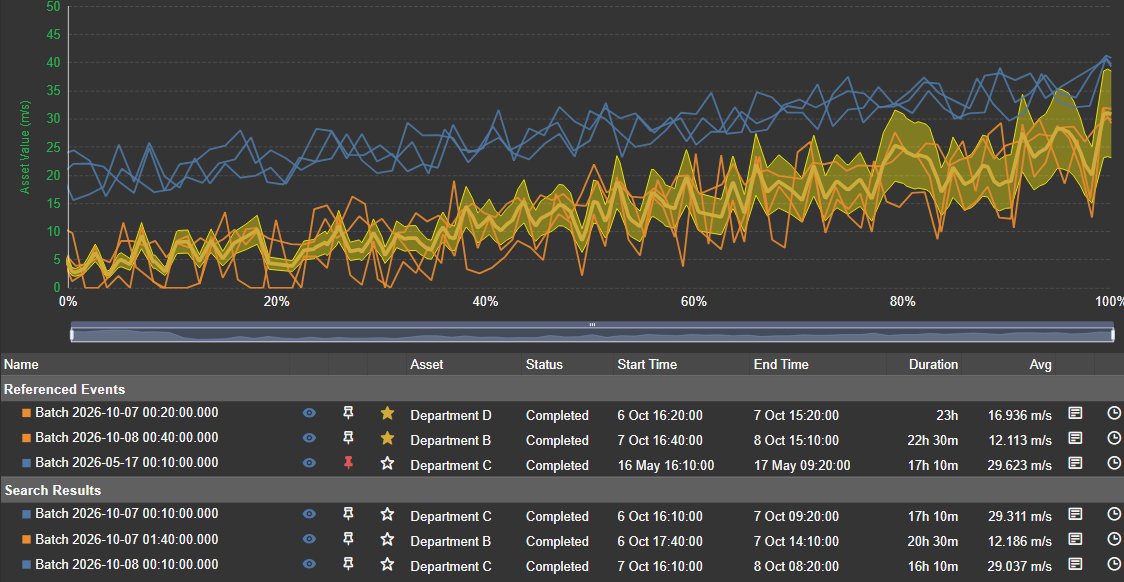Star Batch 2026-10-07 00:10:00.000

point(387,514)
